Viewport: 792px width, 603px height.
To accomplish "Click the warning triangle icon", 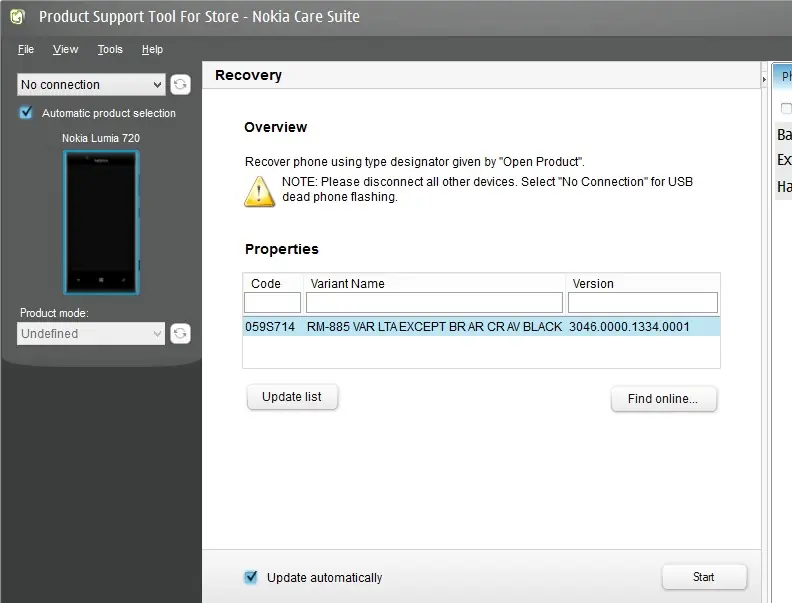I will tap(259, 191).
